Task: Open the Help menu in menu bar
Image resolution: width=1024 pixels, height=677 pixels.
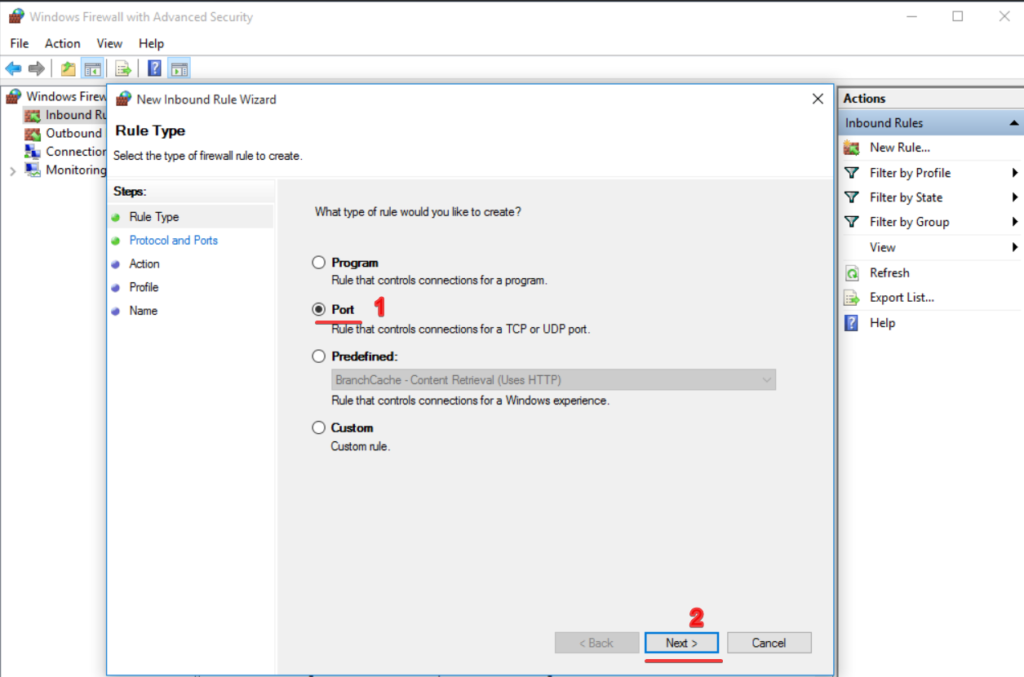Action: pos(151,44)
